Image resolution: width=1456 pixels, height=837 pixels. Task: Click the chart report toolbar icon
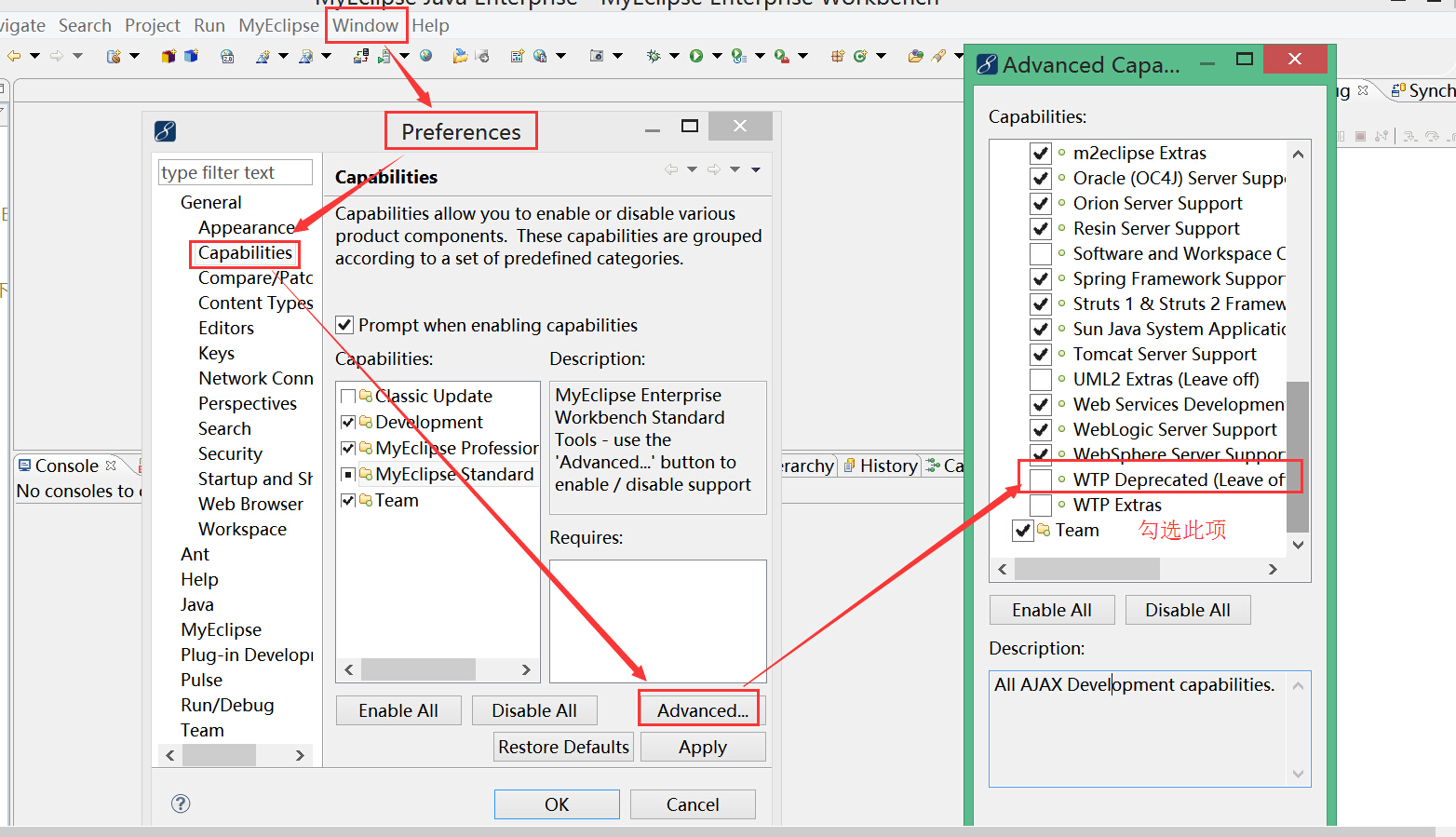pos(517,56)
